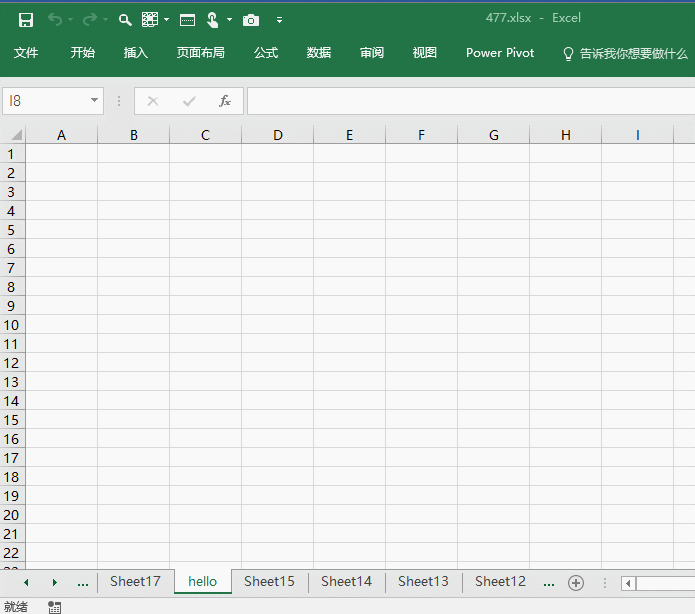695x614 pixels.
Task: Click the new sheet plus icon
Action: tap(576, 582)
